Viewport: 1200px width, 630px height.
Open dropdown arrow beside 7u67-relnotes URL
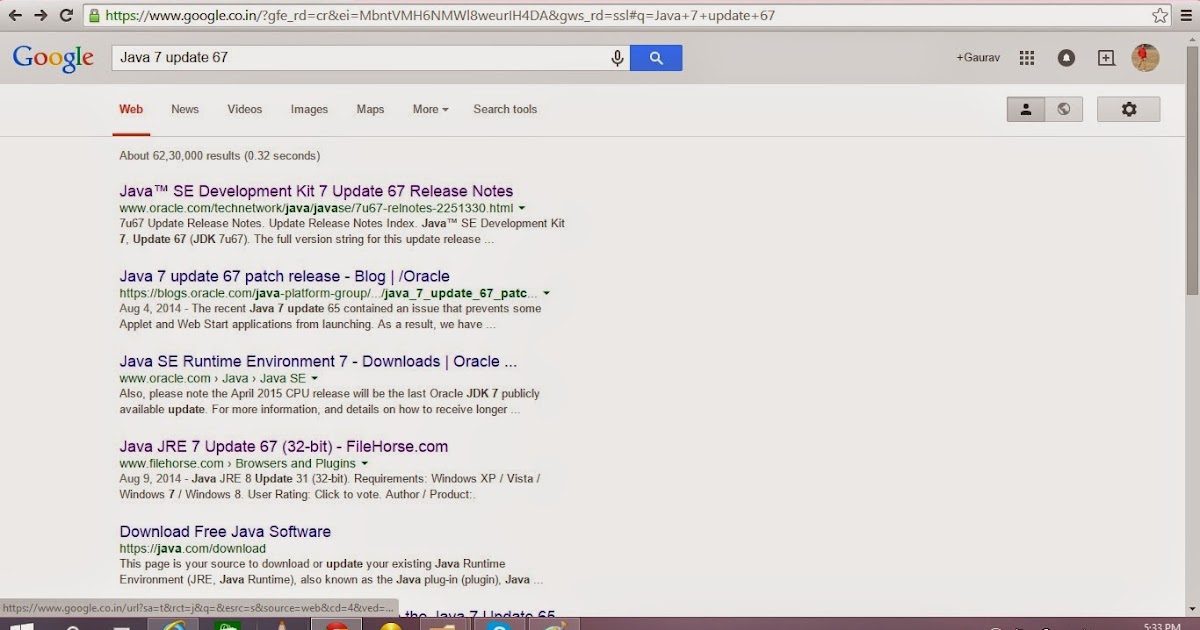[522, 209]
